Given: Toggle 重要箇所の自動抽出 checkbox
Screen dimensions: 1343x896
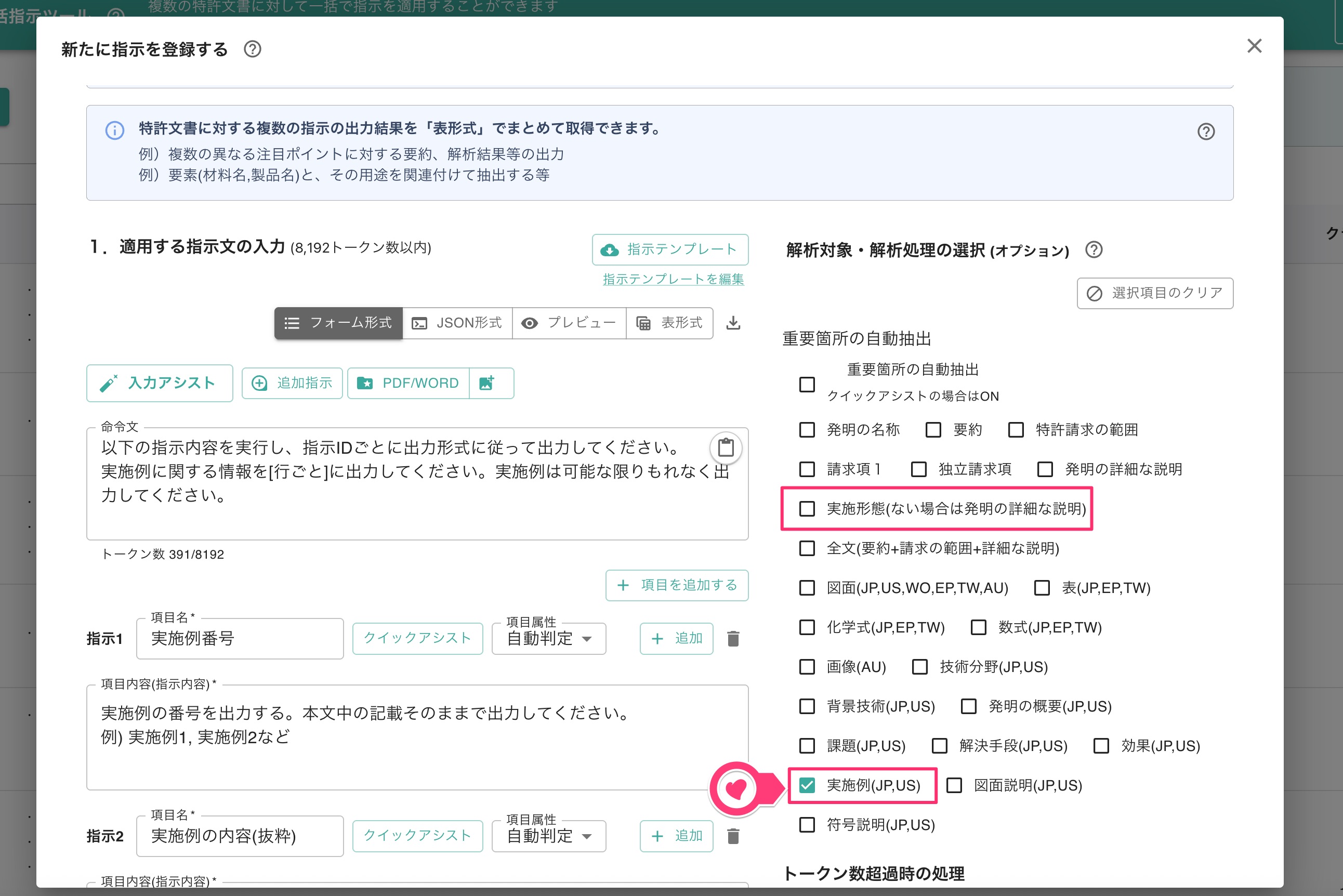Looking at the screenshot, I should 806,385.
